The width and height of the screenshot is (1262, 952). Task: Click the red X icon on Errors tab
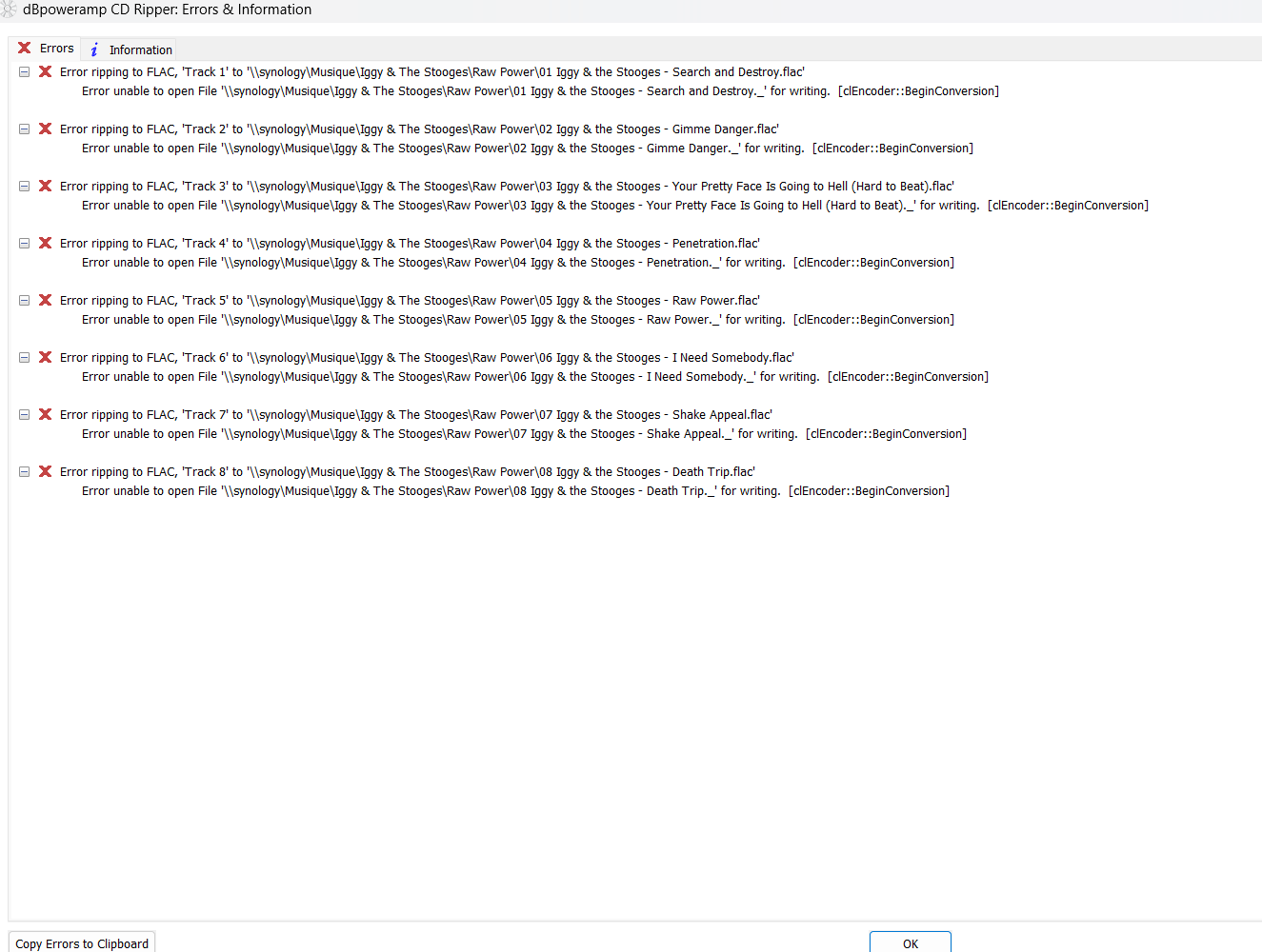coord(25,48)
